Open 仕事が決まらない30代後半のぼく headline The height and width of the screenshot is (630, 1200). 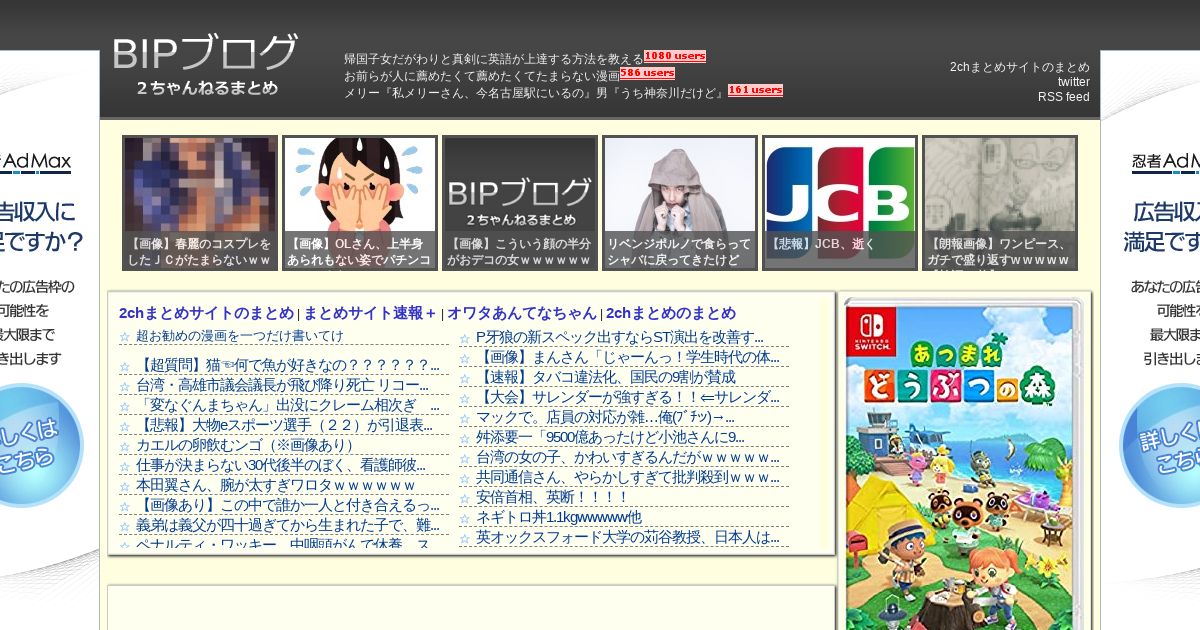tap(281, 465)
